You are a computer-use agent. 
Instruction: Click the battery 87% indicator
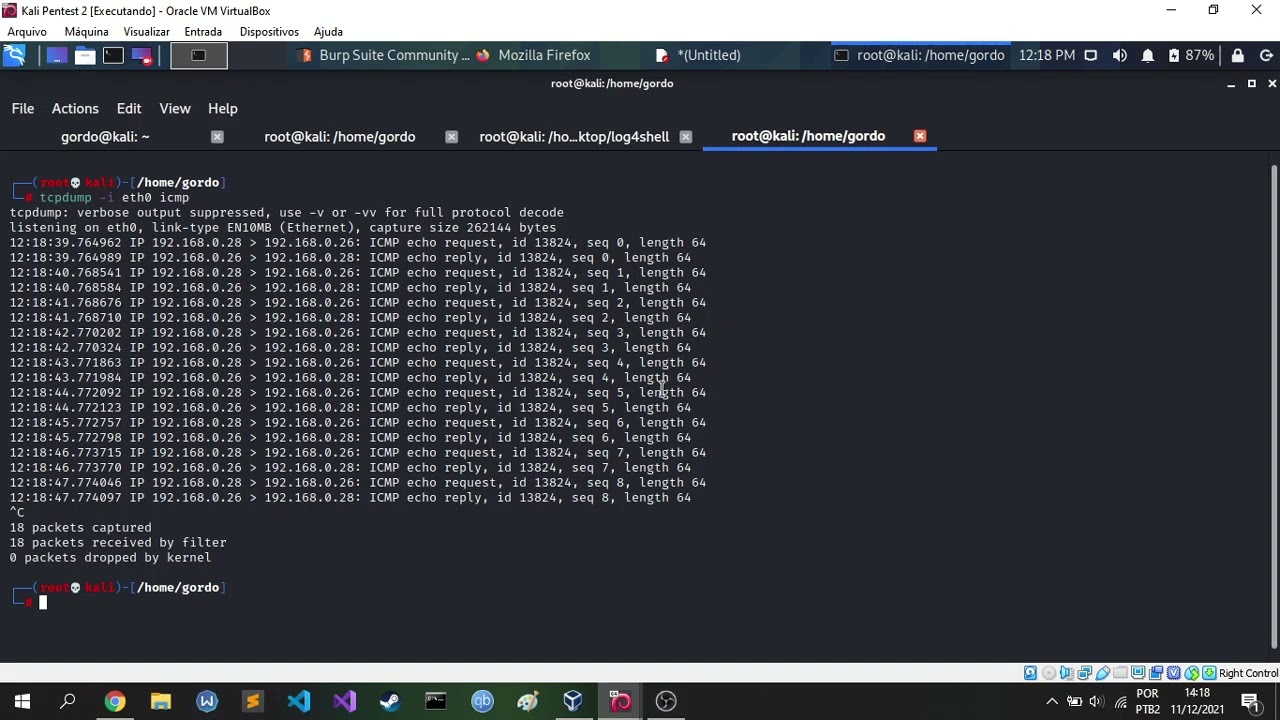coord(1190,55)
